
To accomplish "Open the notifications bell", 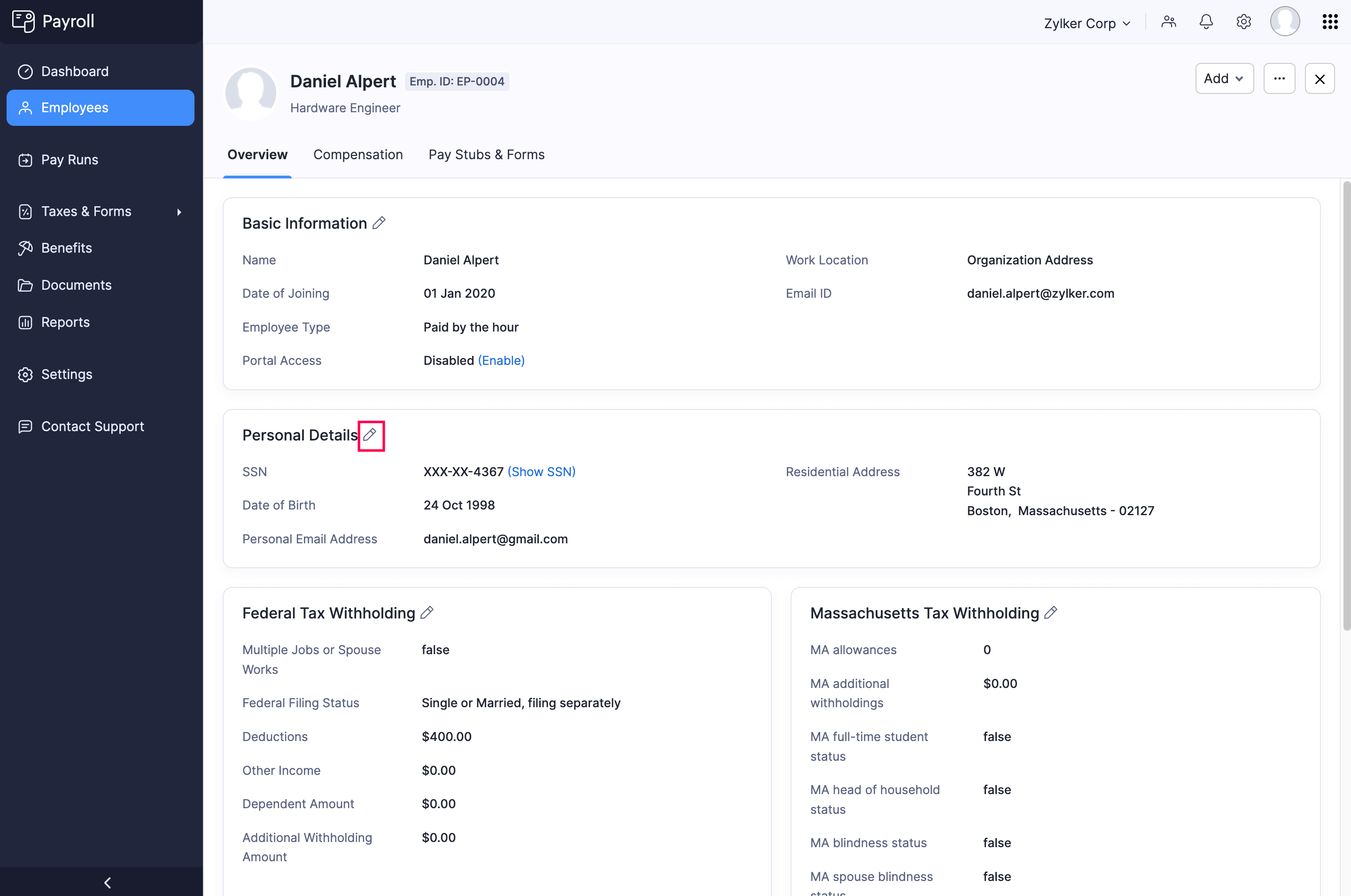I will click(1206, 22).
